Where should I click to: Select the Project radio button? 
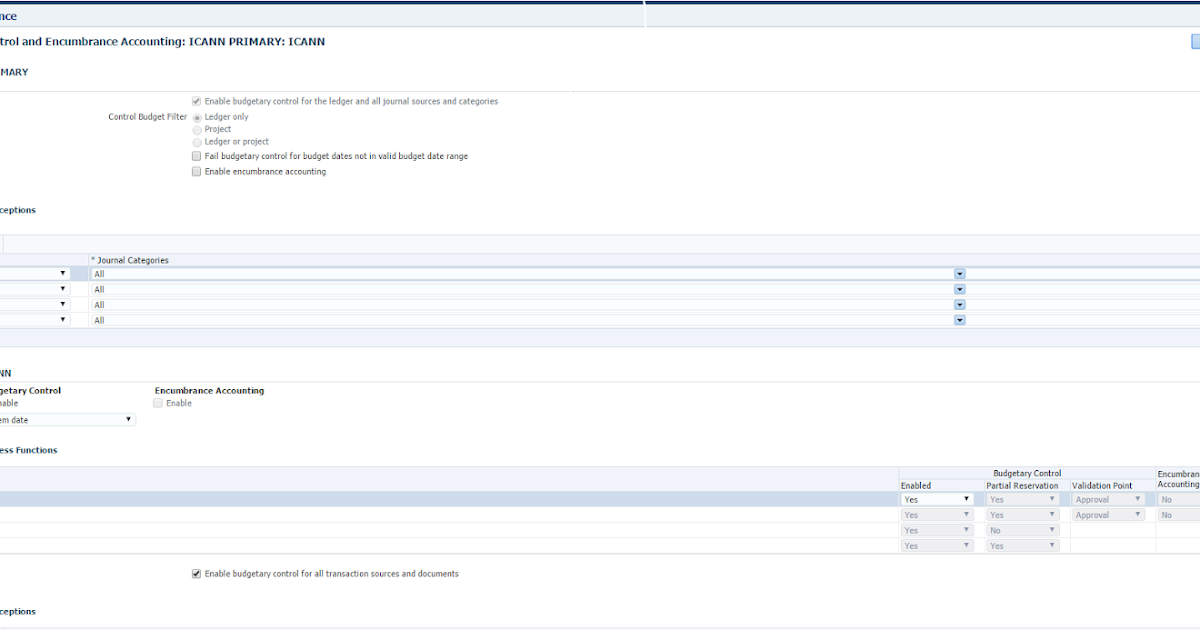(x=196, y=128)
